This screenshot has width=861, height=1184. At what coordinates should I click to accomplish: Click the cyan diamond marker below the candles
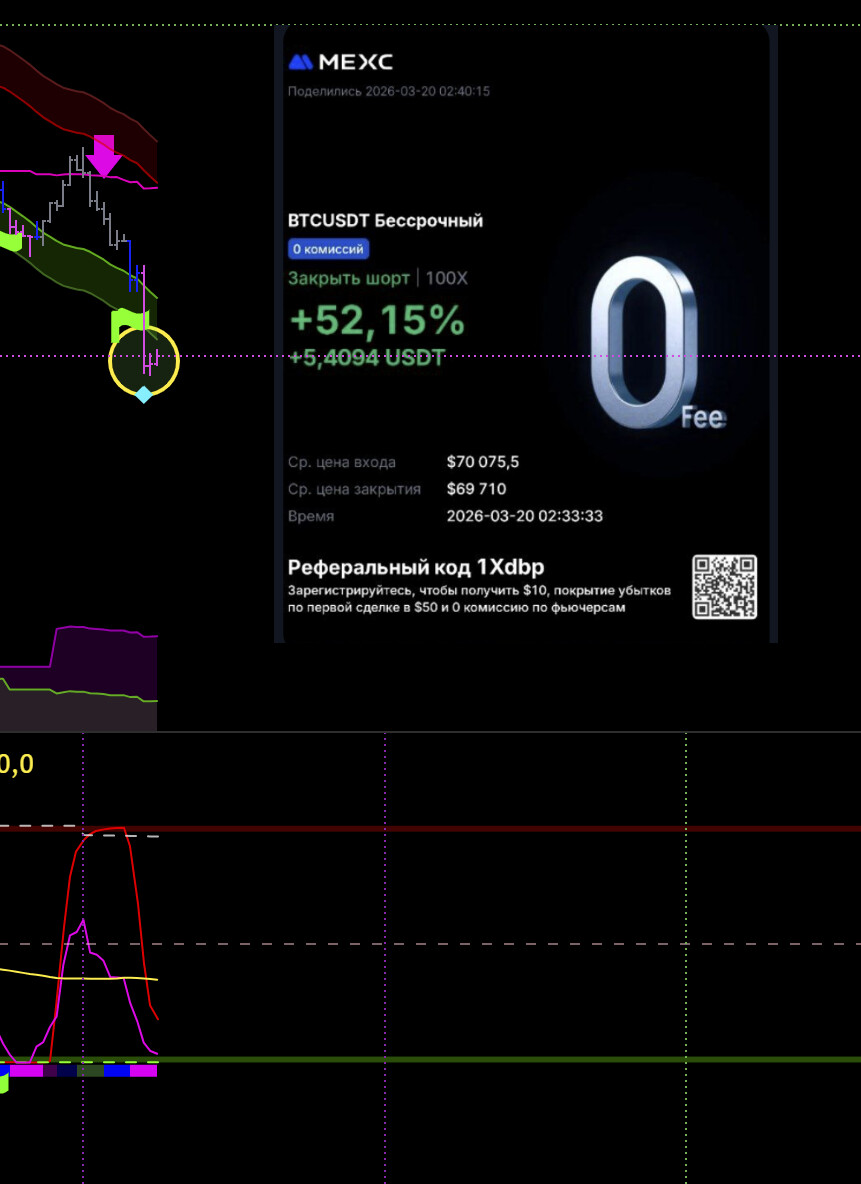143,395
